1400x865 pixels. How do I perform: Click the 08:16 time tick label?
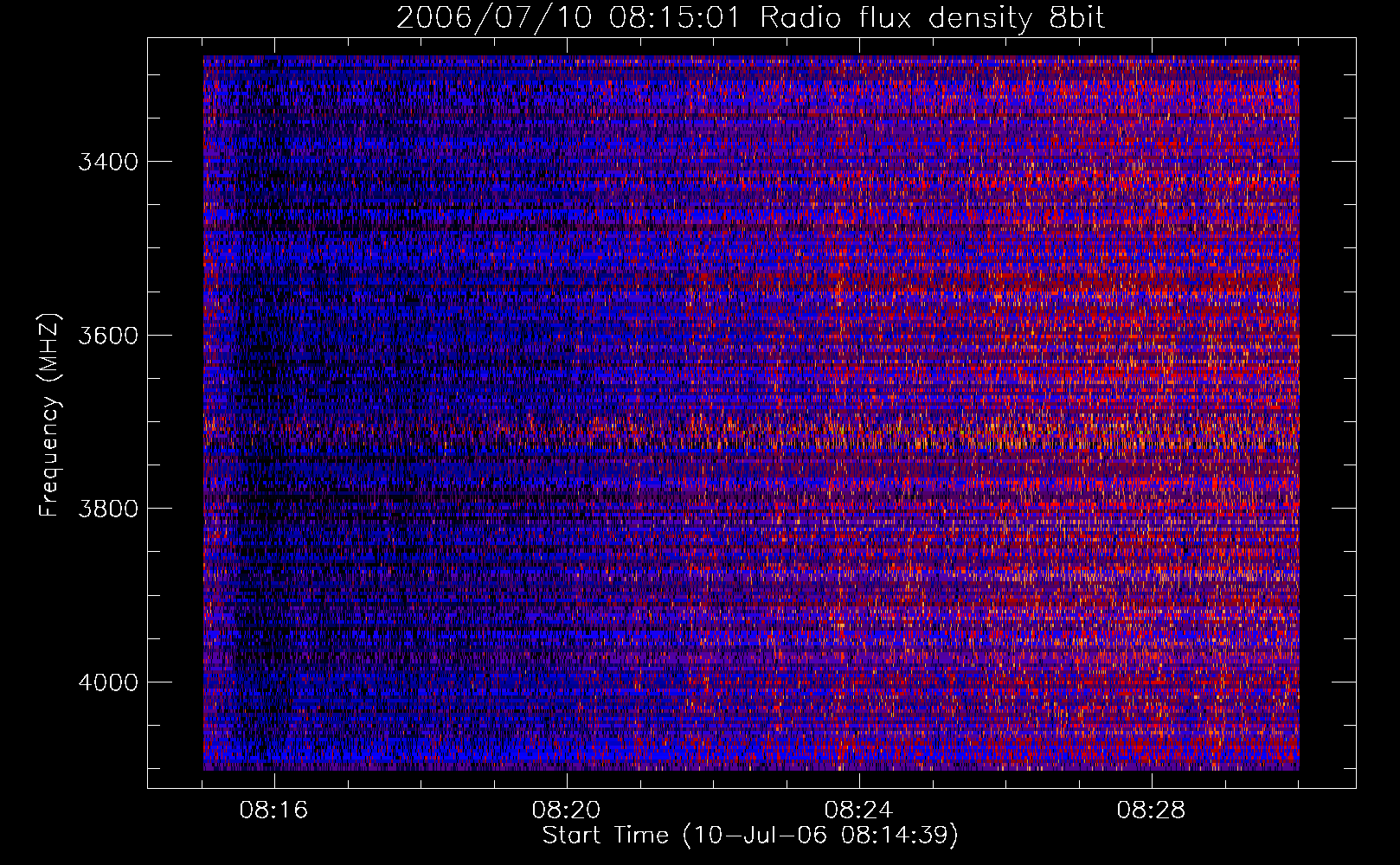(274, 811)
